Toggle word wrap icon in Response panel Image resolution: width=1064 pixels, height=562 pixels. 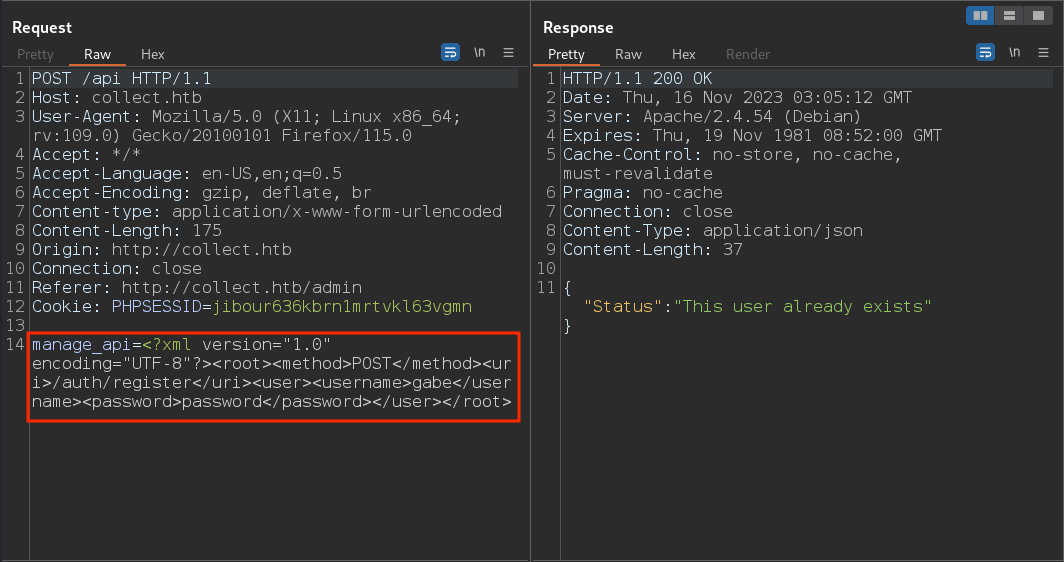point(985,52)
